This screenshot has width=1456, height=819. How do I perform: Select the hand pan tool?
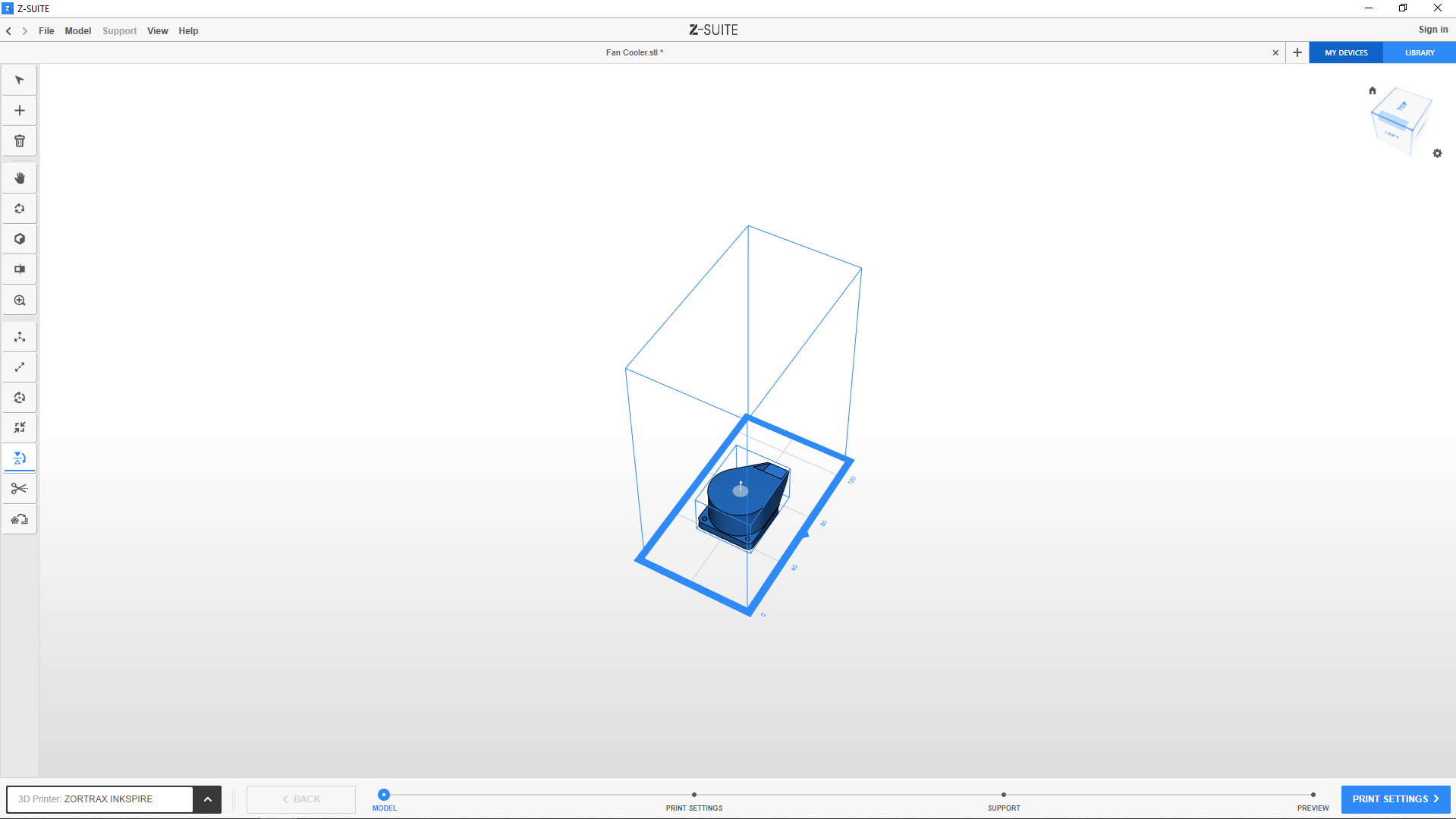(x=20, y=178)
